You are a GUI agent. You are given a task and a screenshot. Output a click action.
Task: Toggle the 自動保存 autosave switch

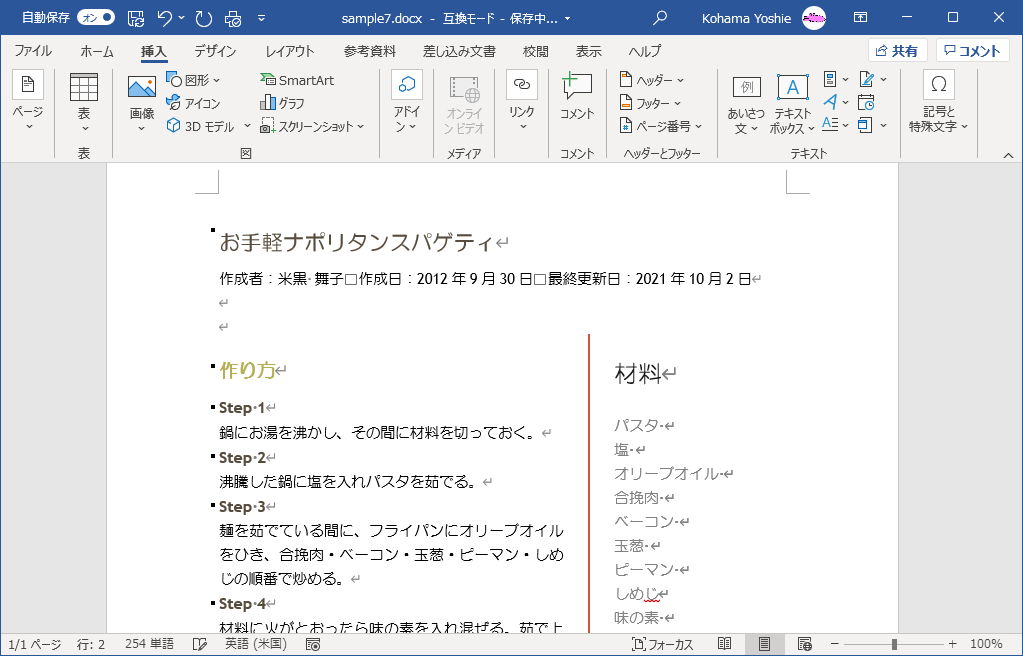click(96, 18)
